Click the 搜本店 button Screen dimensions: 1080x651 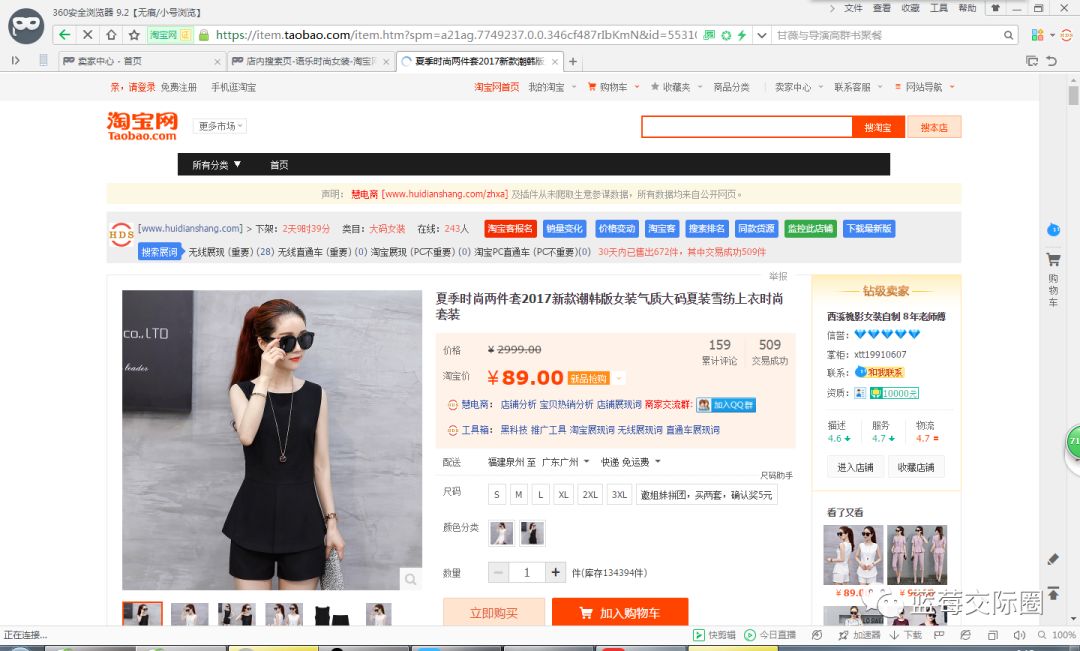(934, 127)
